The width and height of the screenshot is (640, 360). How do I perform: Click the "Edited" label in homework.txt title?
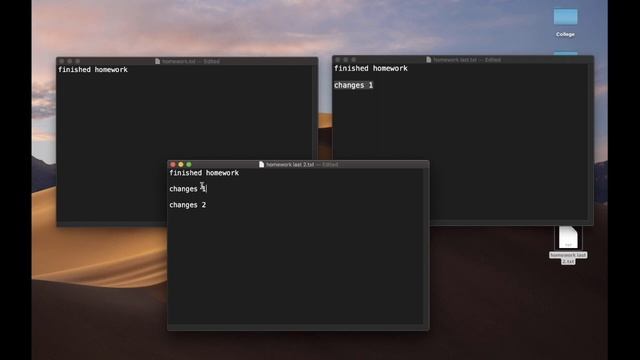(x=211, y=61)
